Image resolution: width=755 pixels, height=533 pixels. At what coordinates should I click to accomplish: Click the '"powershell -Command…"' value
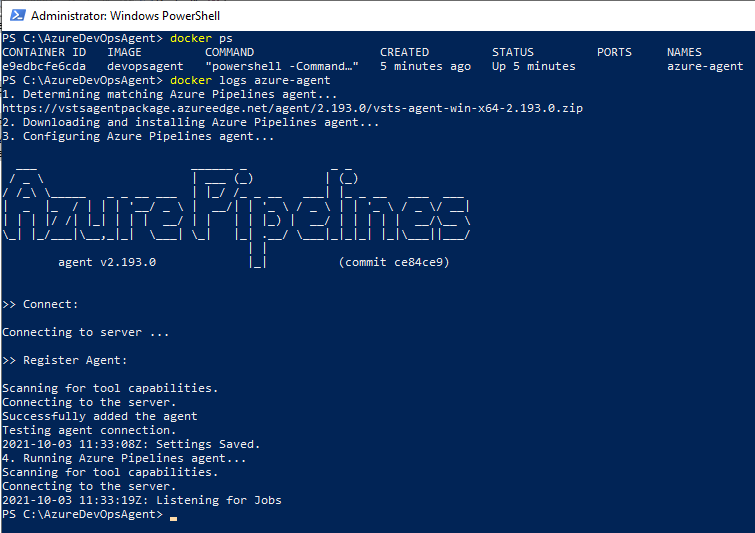(x=282, y=66)
